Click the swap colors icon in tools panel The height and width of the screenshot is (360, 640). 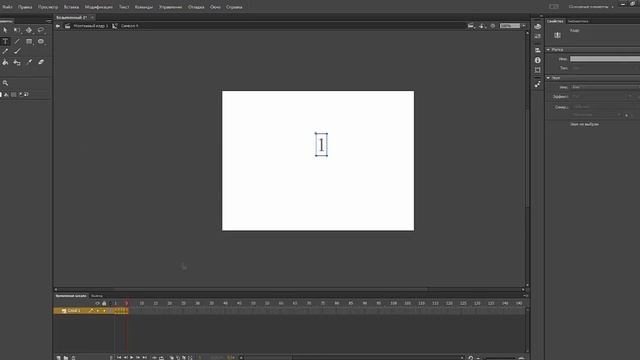[26, 94]
